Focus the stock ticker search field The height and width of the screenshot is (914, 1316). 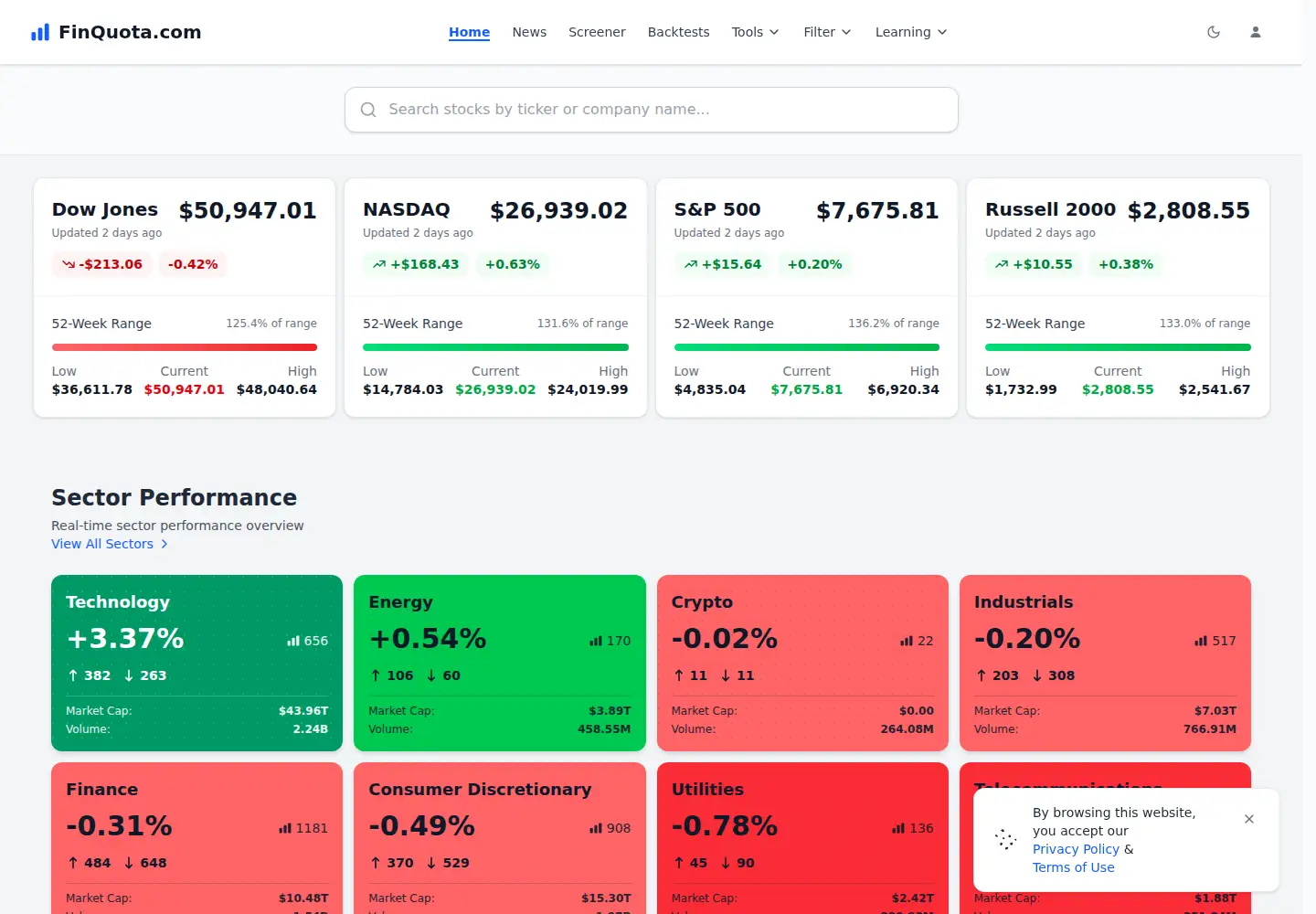pos(652,110)
